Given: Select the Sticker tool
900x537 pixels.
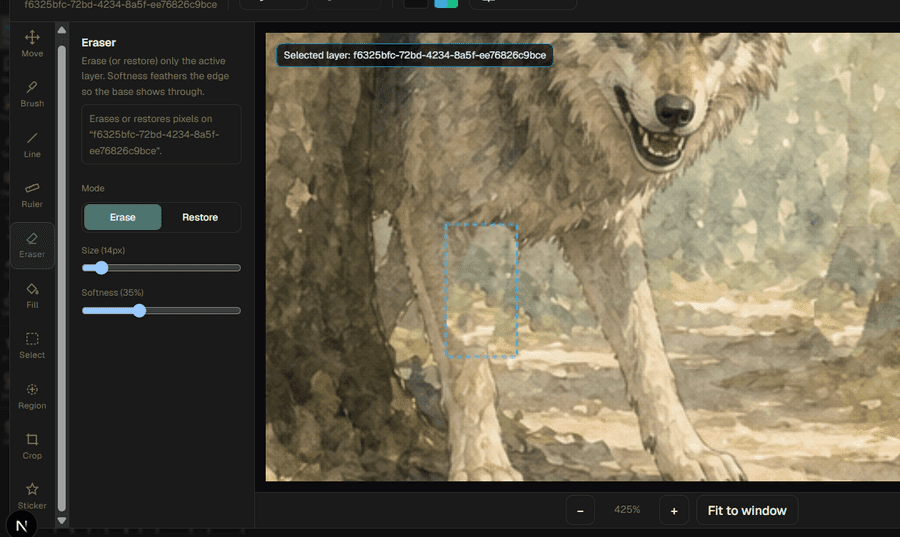Looking at the screenshot, I should point(32,496).
